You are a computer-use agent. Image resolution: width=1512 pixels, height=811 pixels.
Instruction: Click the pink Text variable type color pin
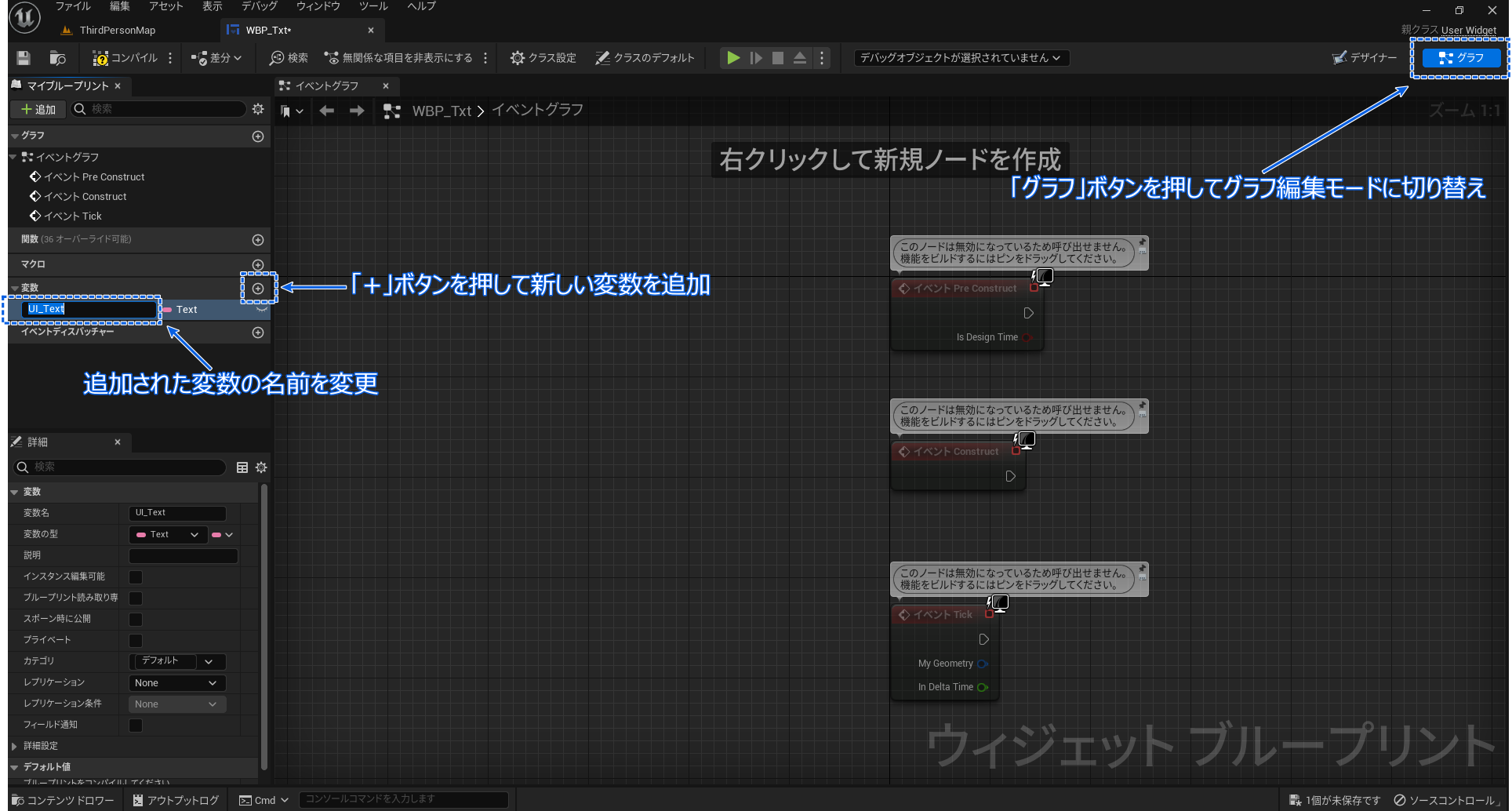pos(216,534)
